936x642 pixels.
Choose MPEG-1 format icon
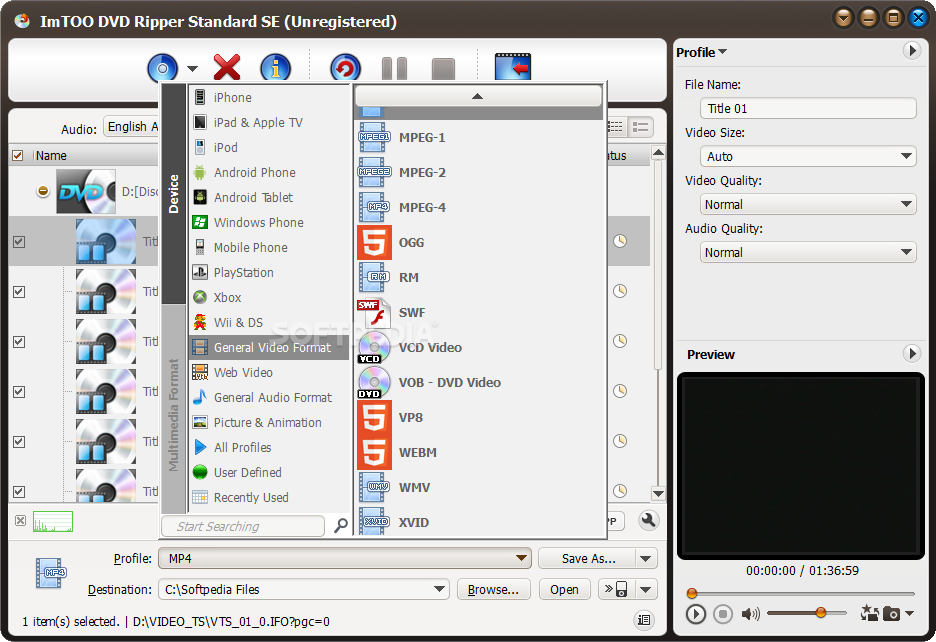click(374, 137)
